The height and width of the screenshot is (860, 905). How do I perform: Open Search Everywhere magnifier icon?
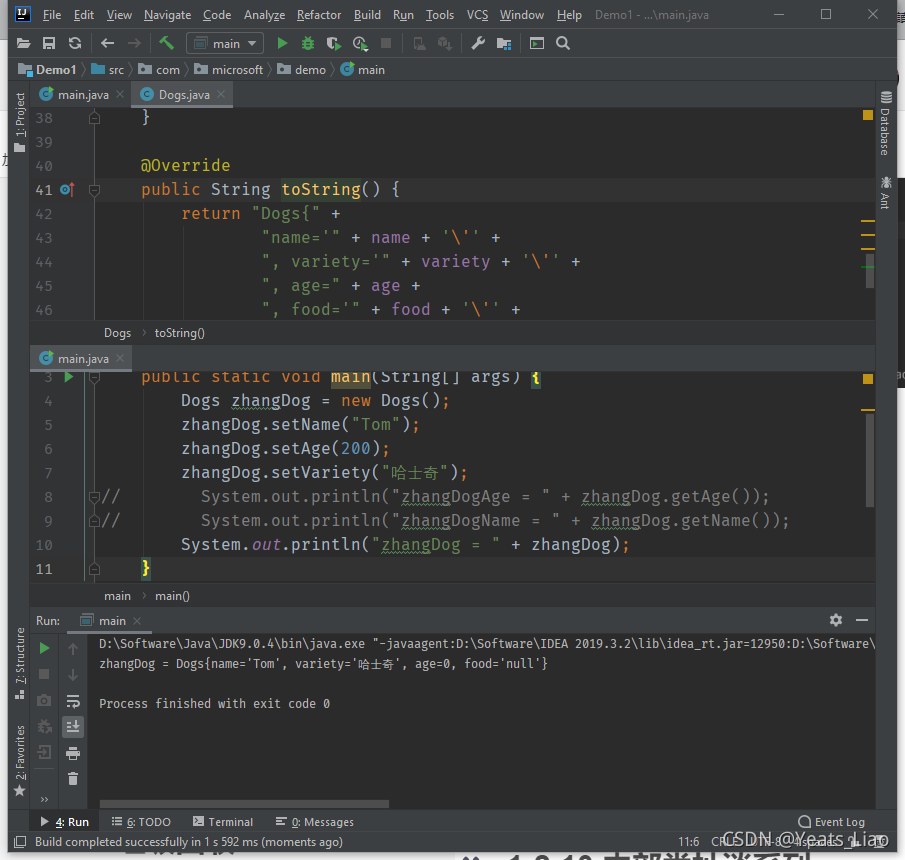coord(563,43)
